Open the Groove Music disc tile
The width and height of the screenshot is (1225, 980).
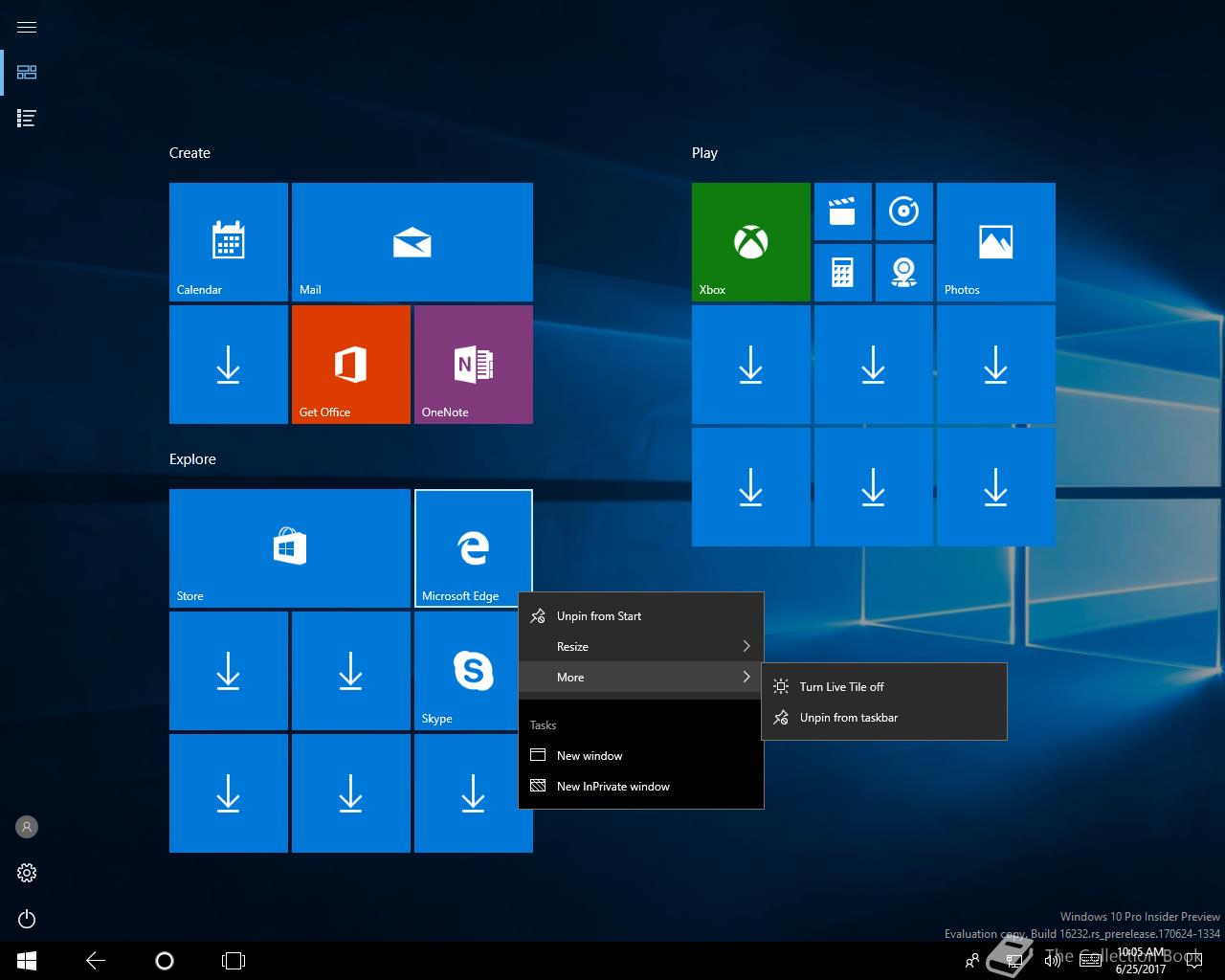click(x=904, y=212)
